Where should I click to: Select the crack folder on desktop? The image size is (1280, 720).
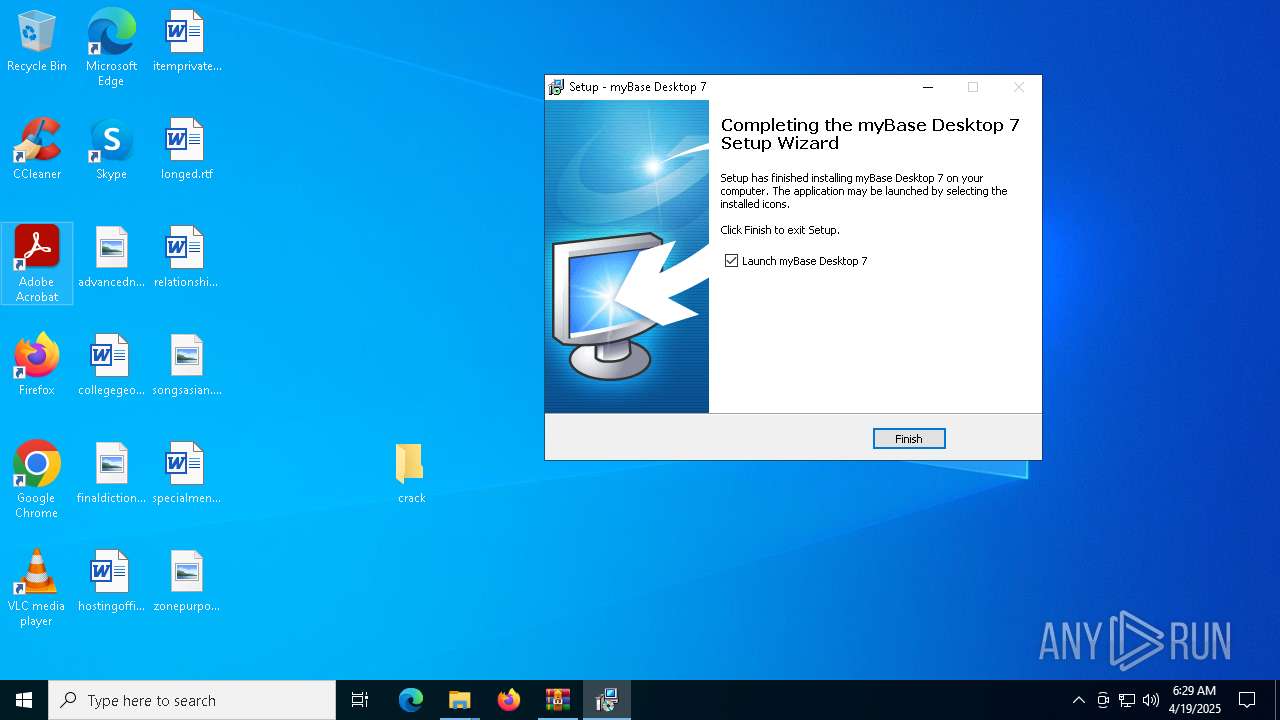point(411,473)
